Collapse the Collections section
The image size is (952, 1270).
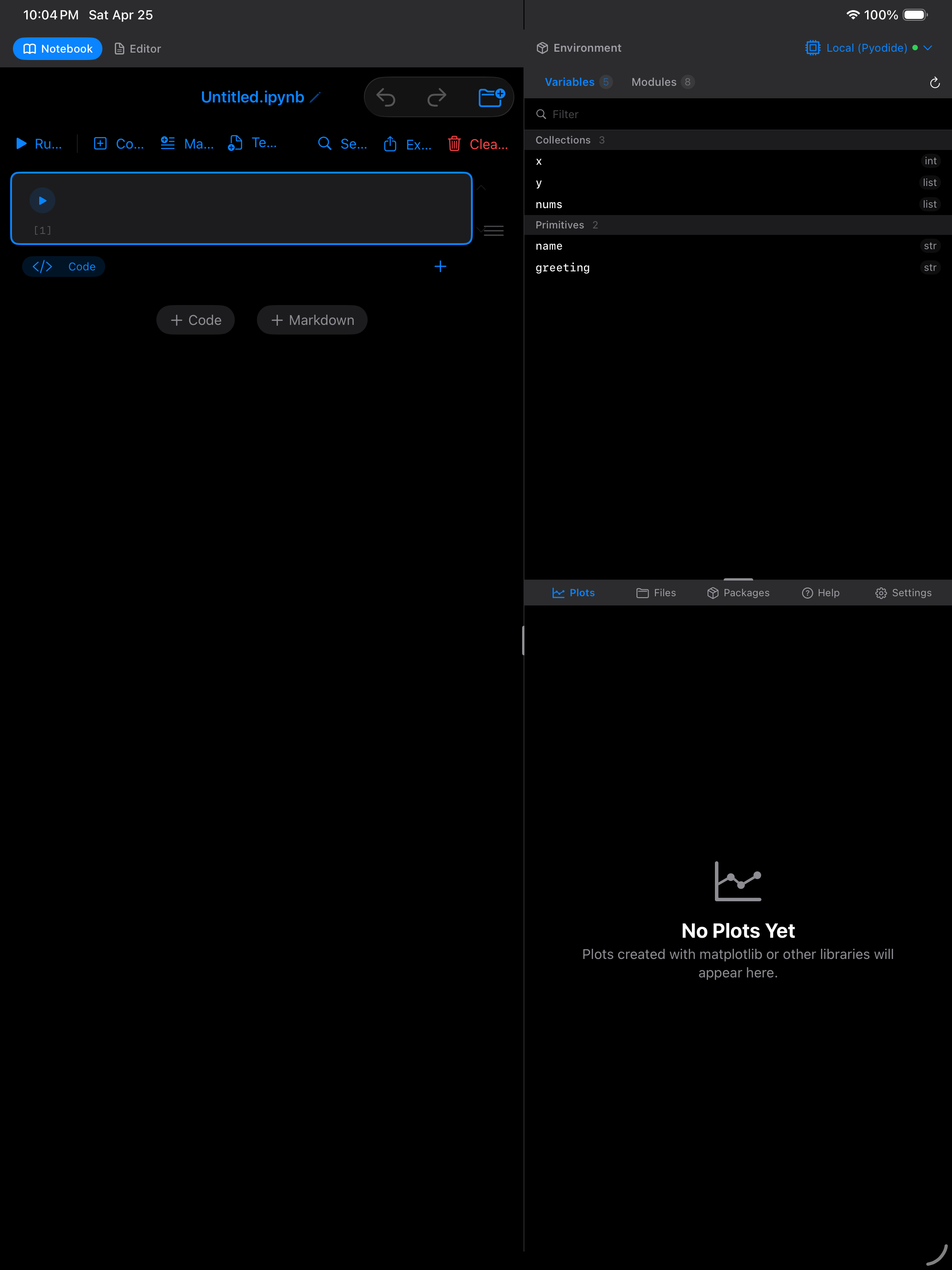(738, 140)
